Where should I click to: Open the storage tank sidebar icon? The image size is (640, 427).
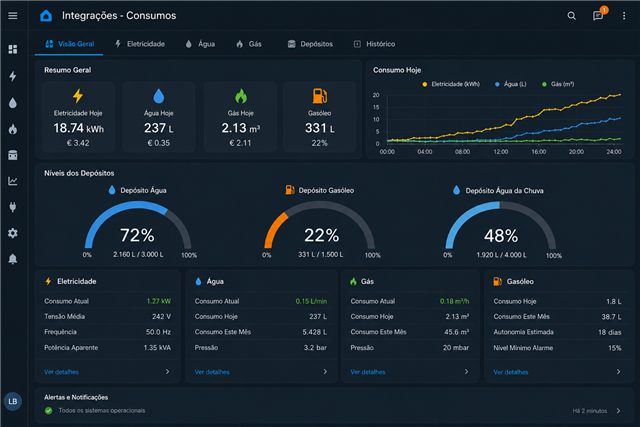coord(13,155)
